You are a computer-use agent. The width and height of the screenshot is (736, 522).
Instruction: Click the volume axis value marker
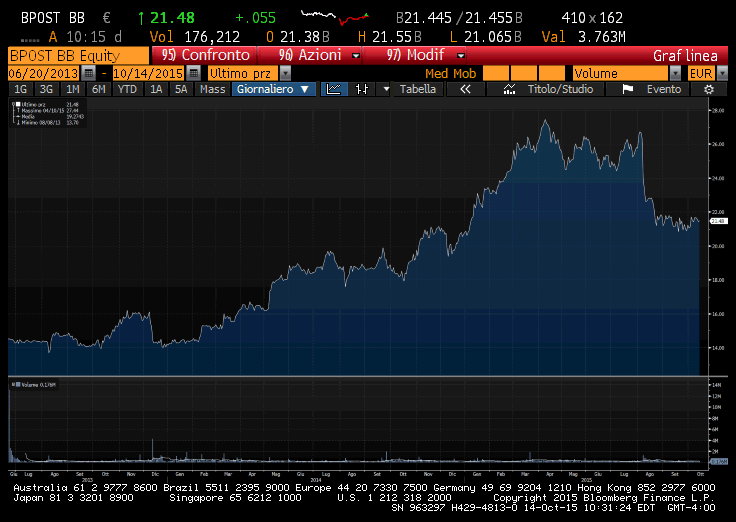coord(719,462)
